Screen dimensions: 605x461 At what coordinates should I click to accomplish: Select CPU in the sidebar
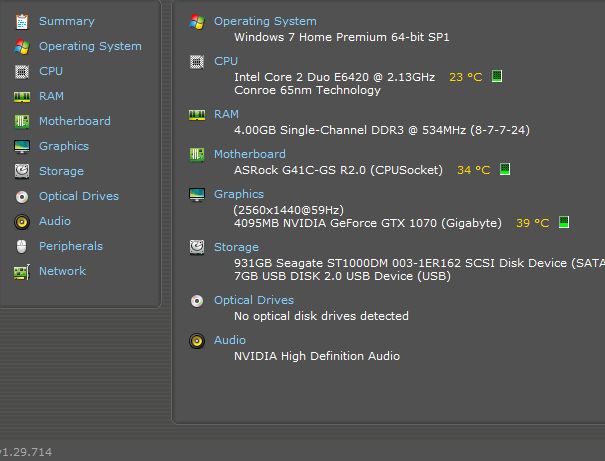point(51,72)
